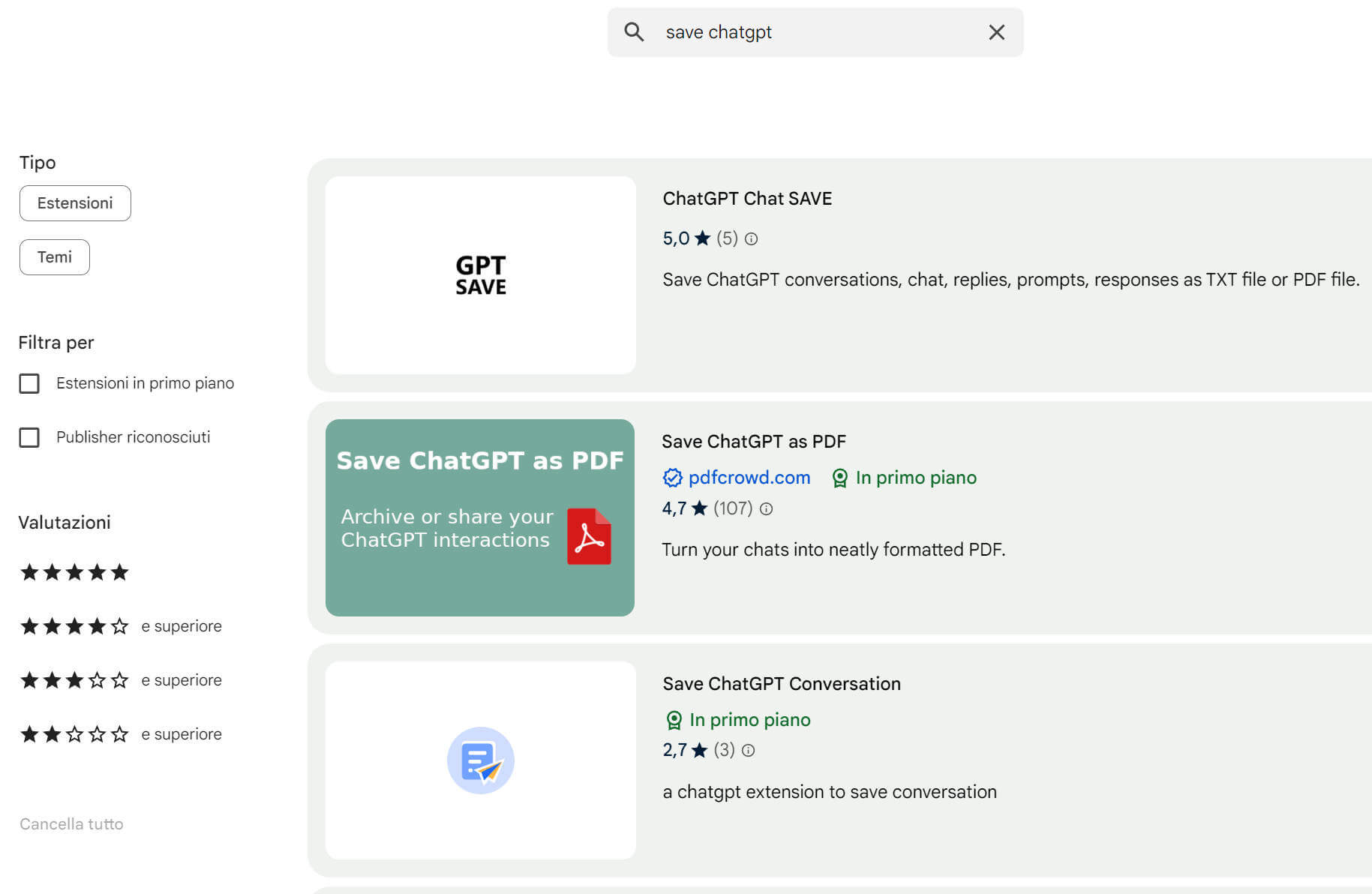Open the GPT SAVE extension thumbnail
Screen dimensions: 1372x894
[480, 275]
